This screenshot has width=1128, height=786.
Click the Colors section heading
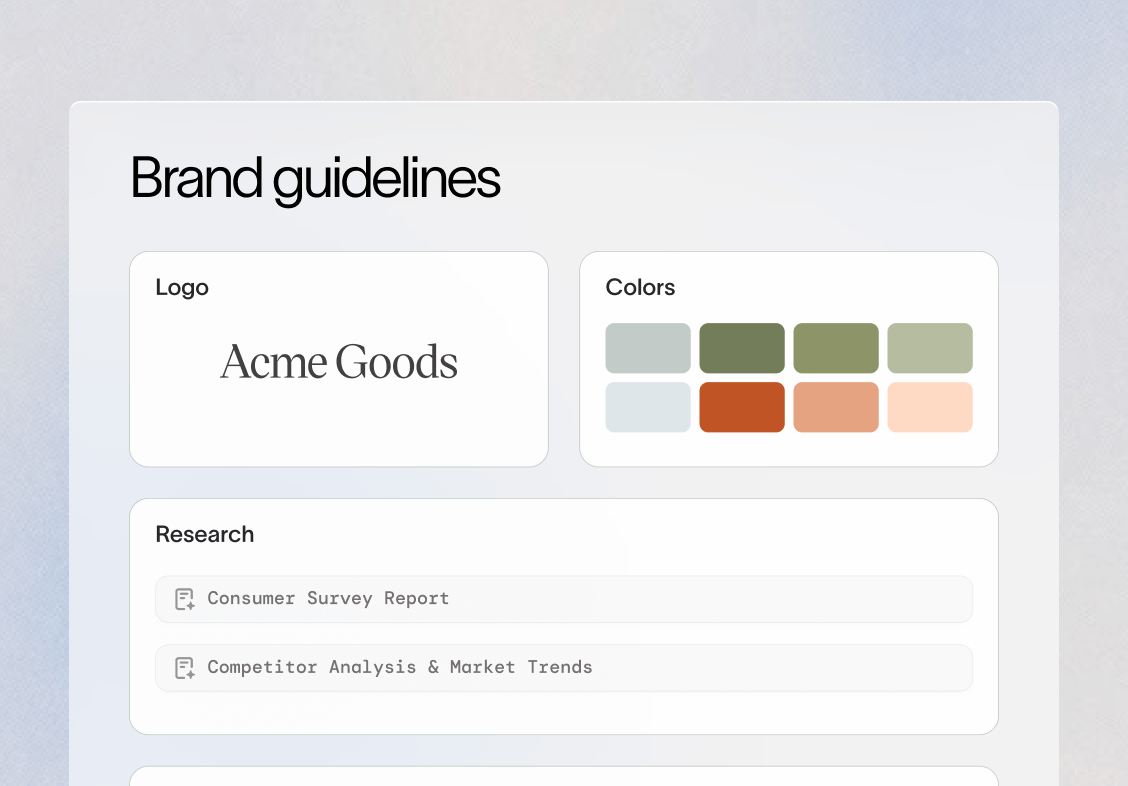point(640,287)
